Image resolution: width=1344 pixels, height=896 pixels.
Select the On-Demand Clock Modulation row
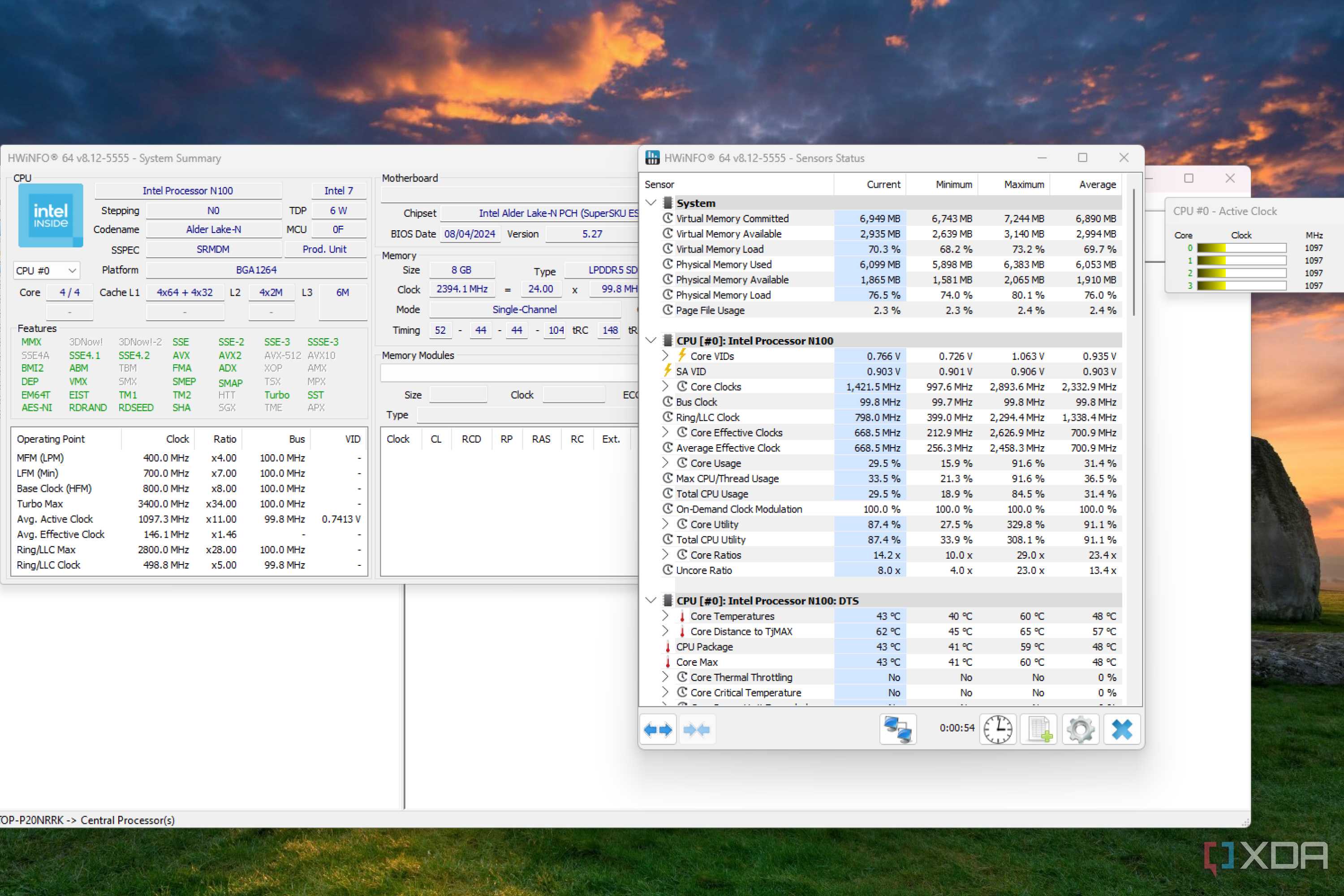892,508
